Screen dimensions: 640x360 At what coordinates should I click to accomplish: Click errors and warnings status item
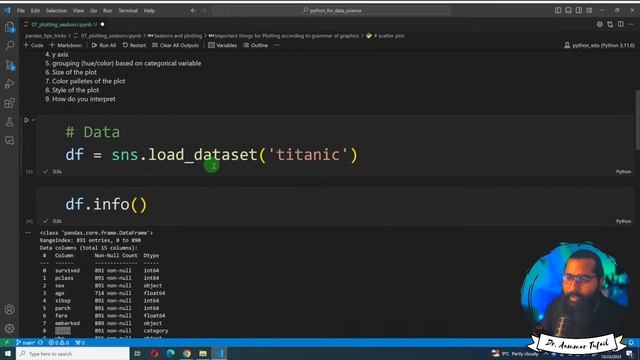pos(59,342)
